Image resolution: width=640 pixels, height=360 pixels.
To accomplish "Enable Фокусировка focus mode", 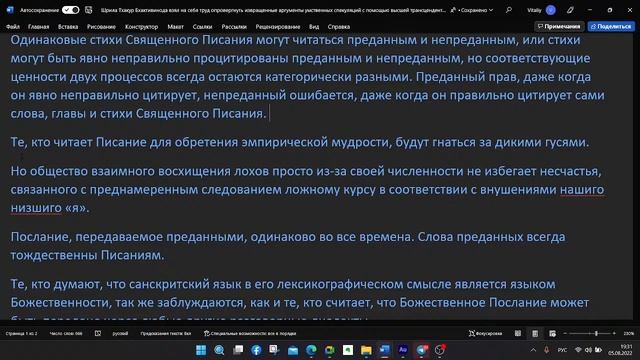I will [485, 333].
